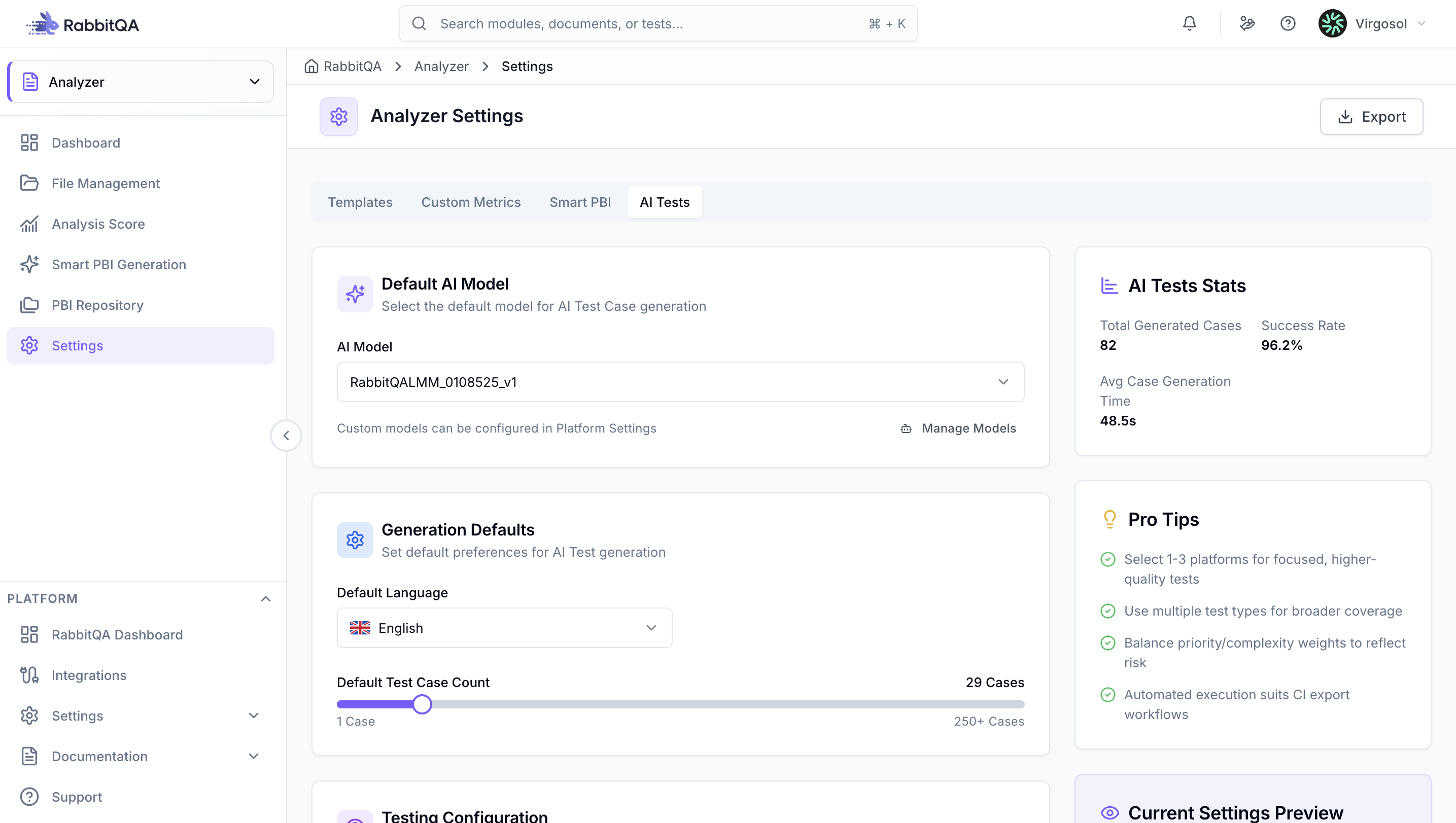Click the RabbitQA logo
Viewport: 1456px width, 823px height.
pyautogui.click(x=83, y=24)
